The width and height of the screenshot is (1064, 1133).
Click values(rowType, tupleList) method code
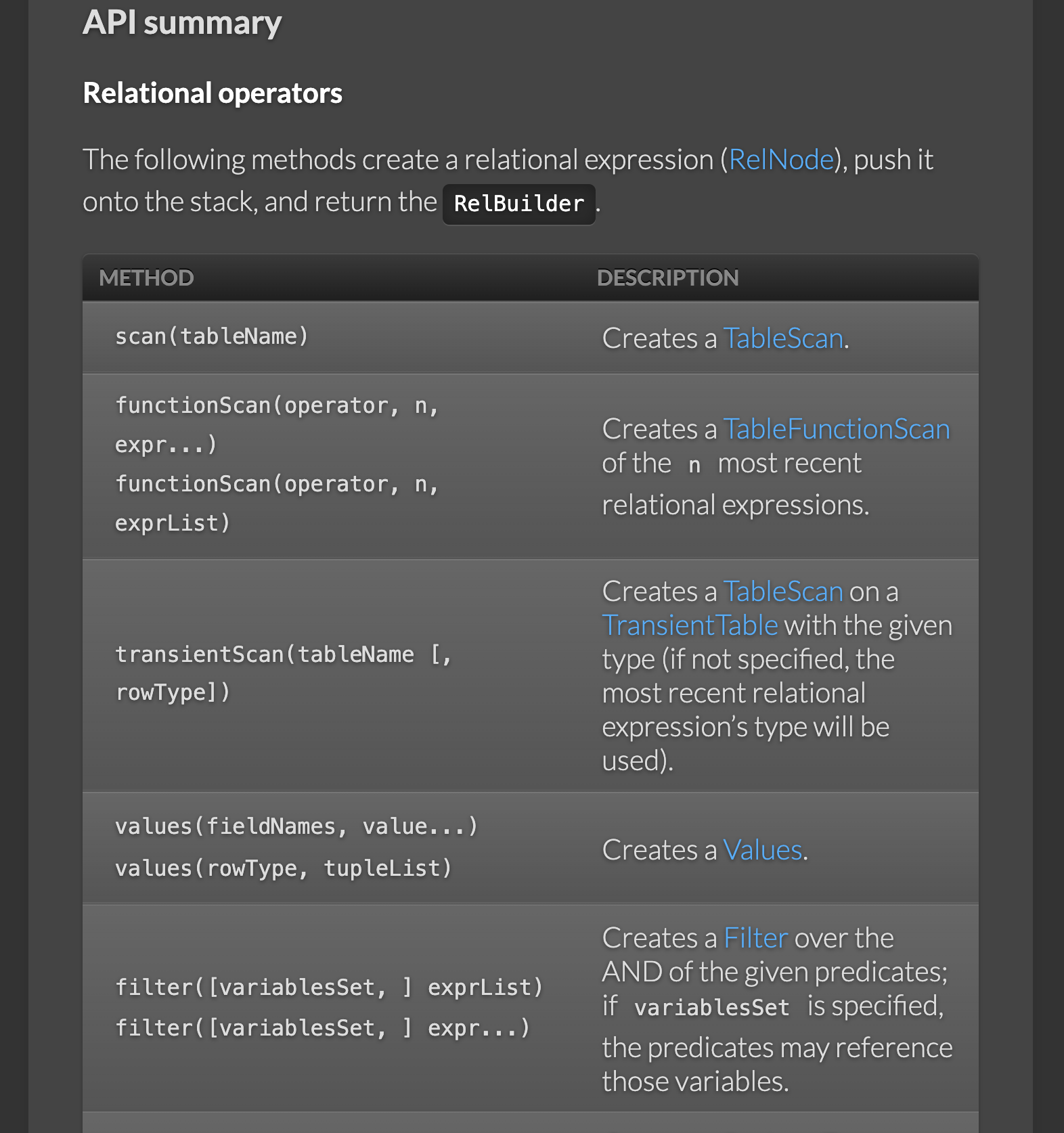pyautogui.click(x=283, y=868)
